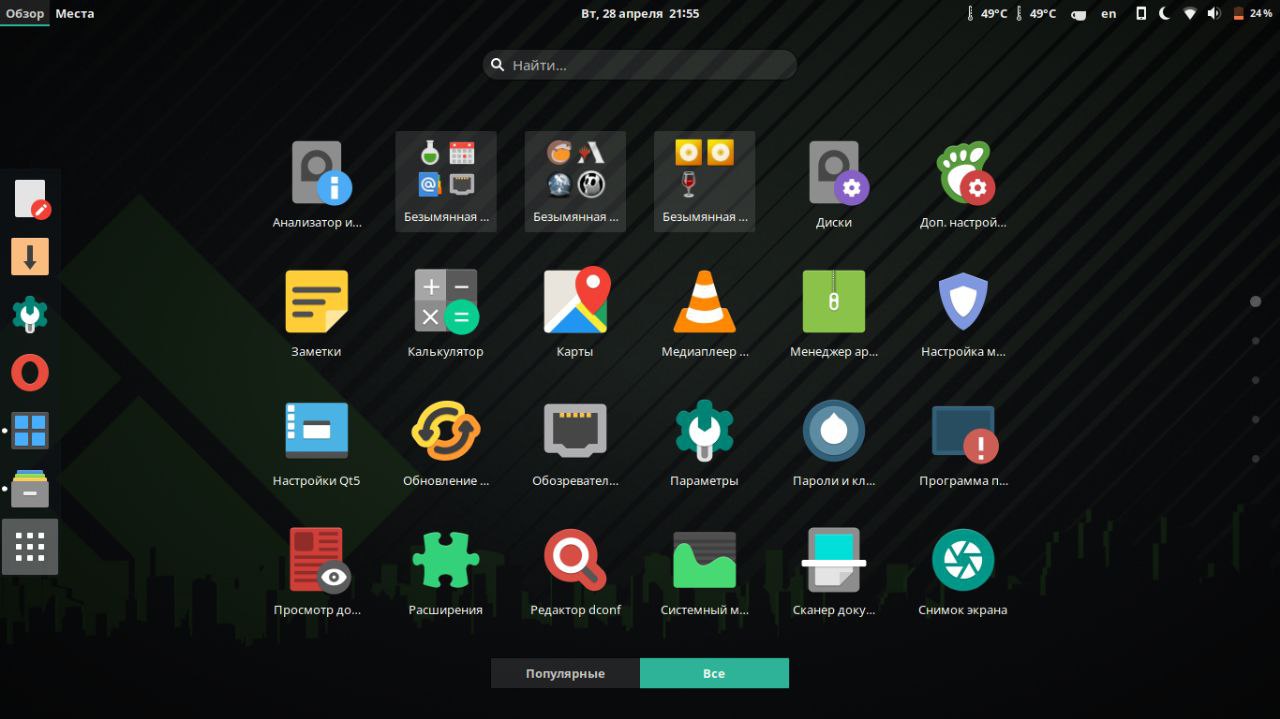
Task: Open the file manager in the dock
Action: point(30,489)
